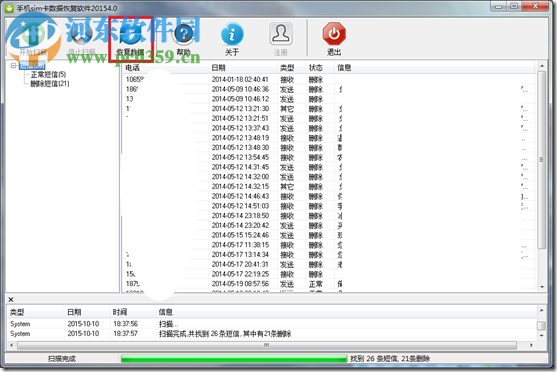557x372 pixels.
Task: Click the message list vertical scrollbar thumb
Action: (x=542, y=160)
